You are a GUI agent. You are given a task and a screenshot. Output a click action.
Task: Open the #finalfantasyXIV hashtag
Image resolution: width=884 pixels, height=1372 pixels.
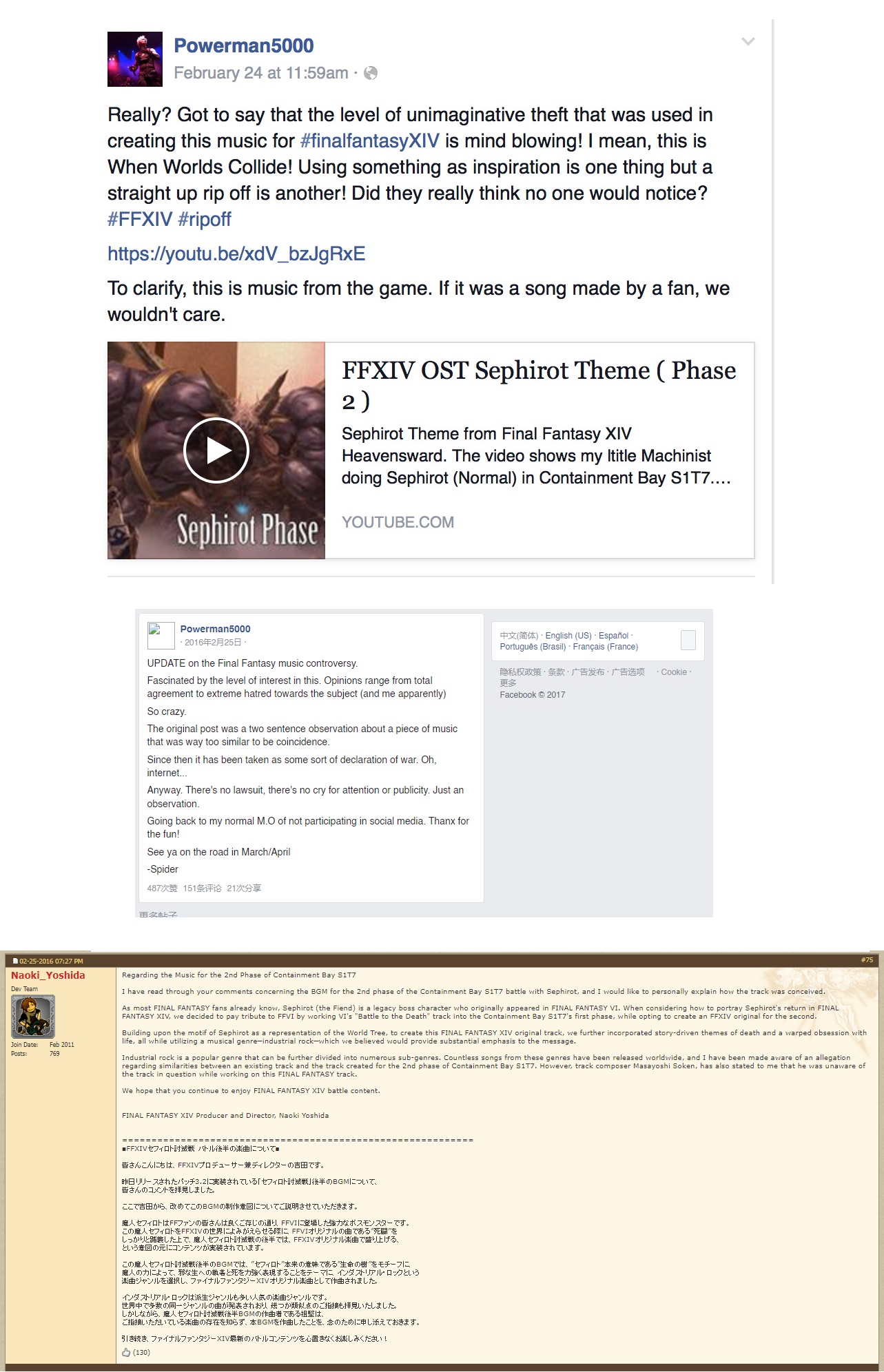pyautogui.click(x=370, y=141)
